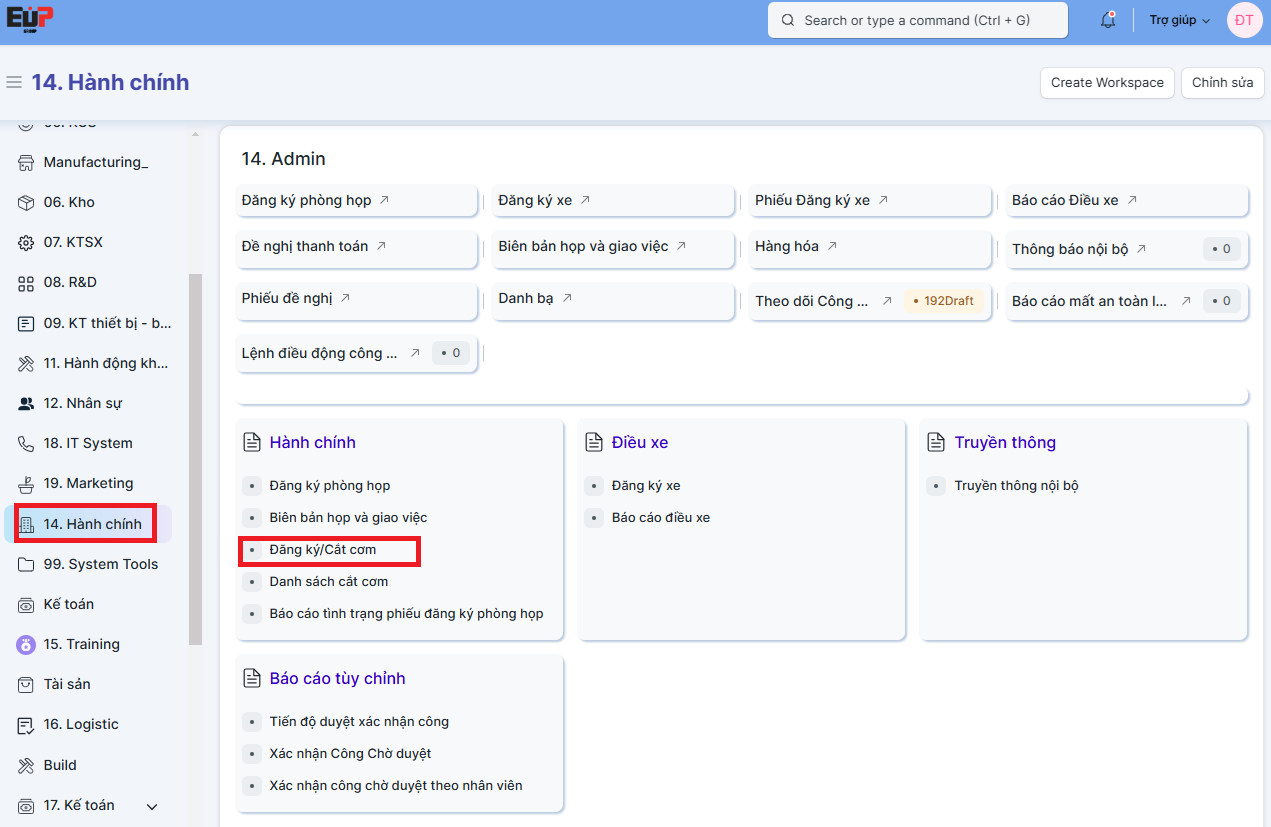The width and height of the screenshot is (1271, 827).
Task: Open the ĐT user avatar menu
Action: pyautogui.click(x=1244, y=20)
